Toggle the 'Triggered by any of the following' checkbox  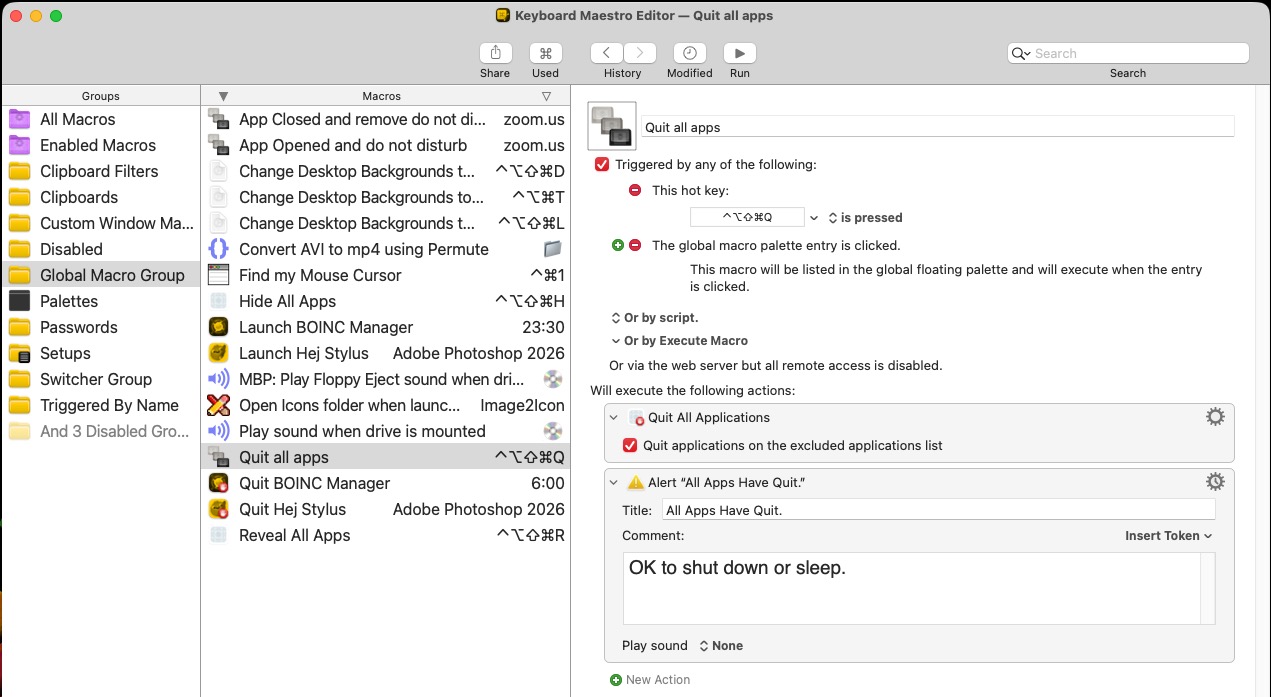[602, 164]
